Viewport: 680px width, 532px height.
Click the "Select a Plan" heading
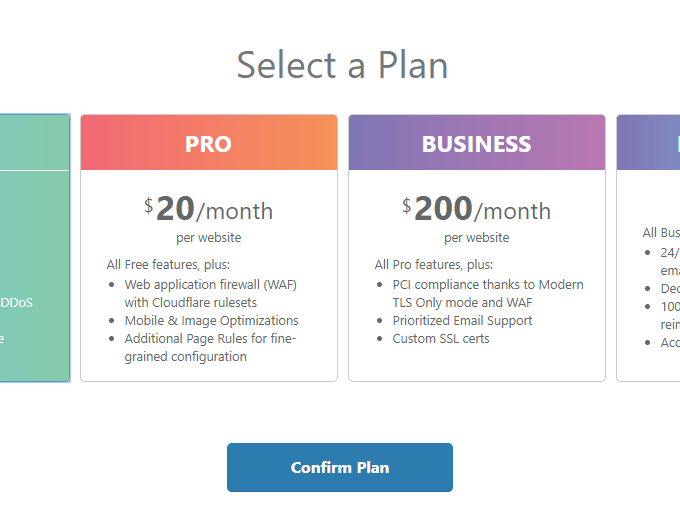342,65
